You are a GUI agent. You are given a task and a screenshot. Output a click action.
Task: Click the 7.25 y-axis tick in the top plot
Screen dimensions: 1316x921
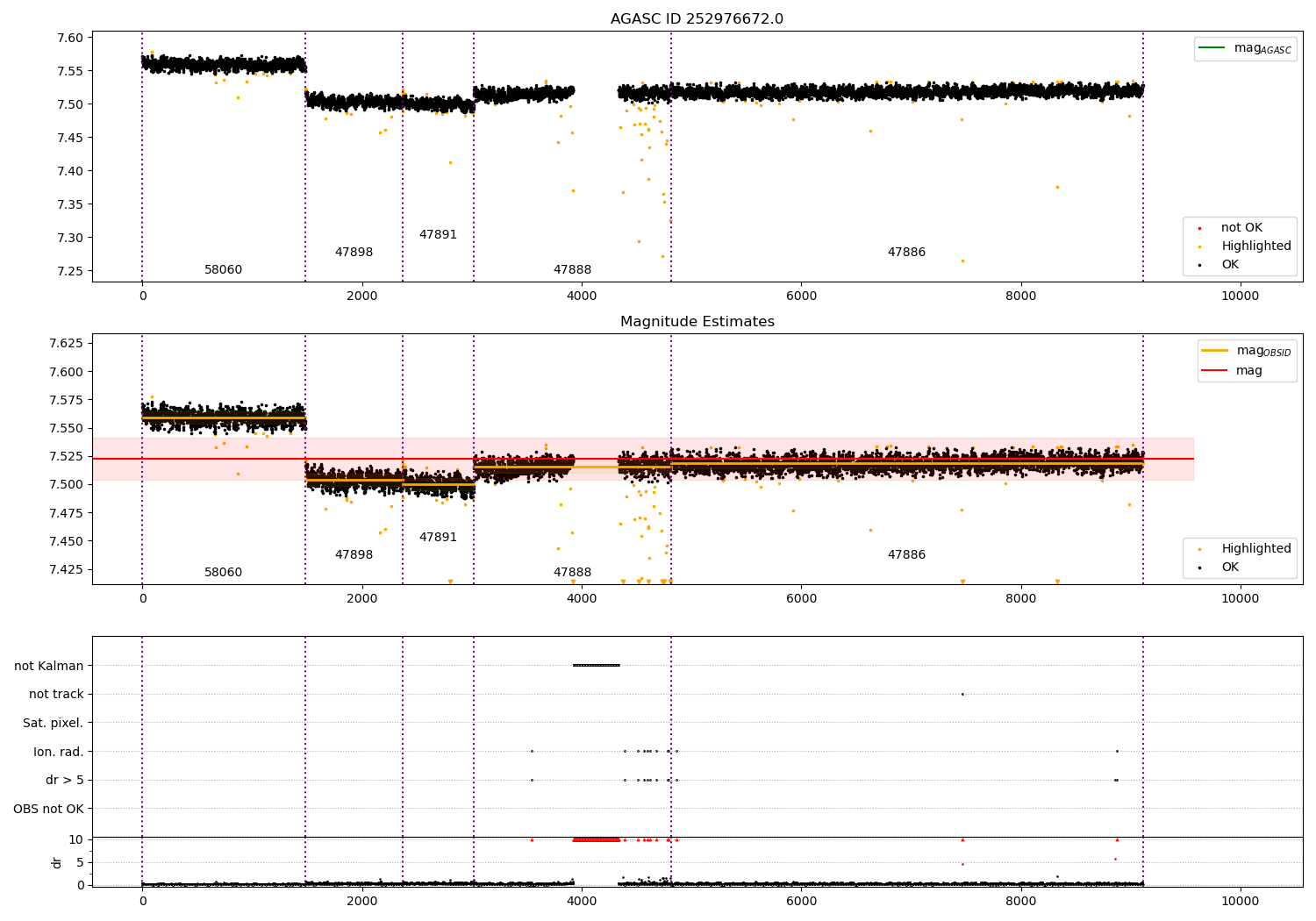click(71, 271)
